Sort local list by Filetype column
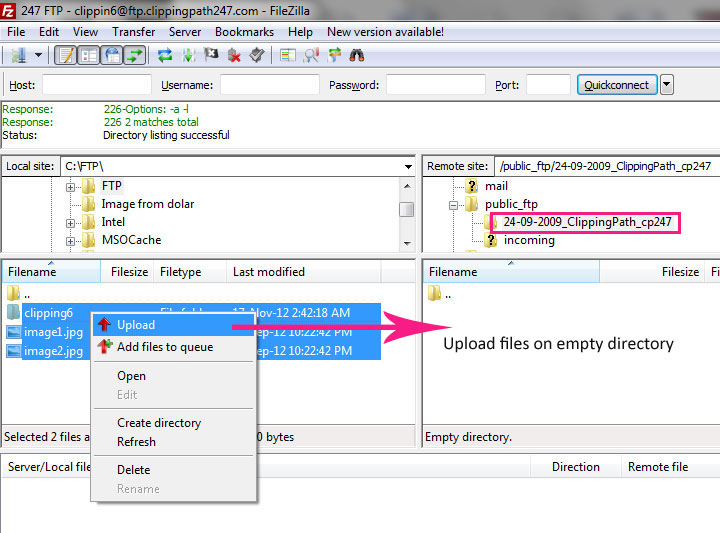 tap(190, 272)
